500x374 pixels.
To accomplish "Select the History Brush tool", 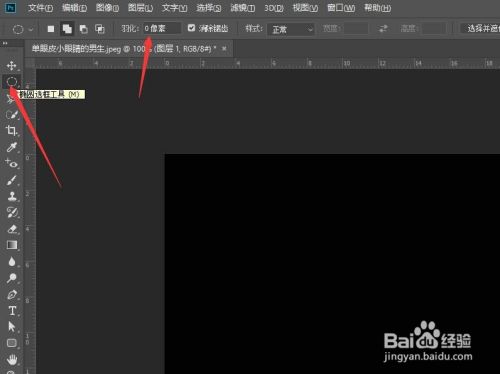I will tap(12, 213).
